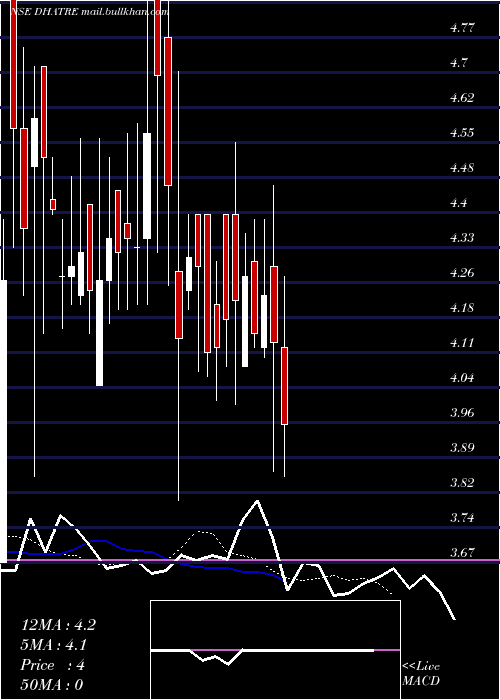
Task: Click the 4.55 price level label
Action: click(462, 133)
